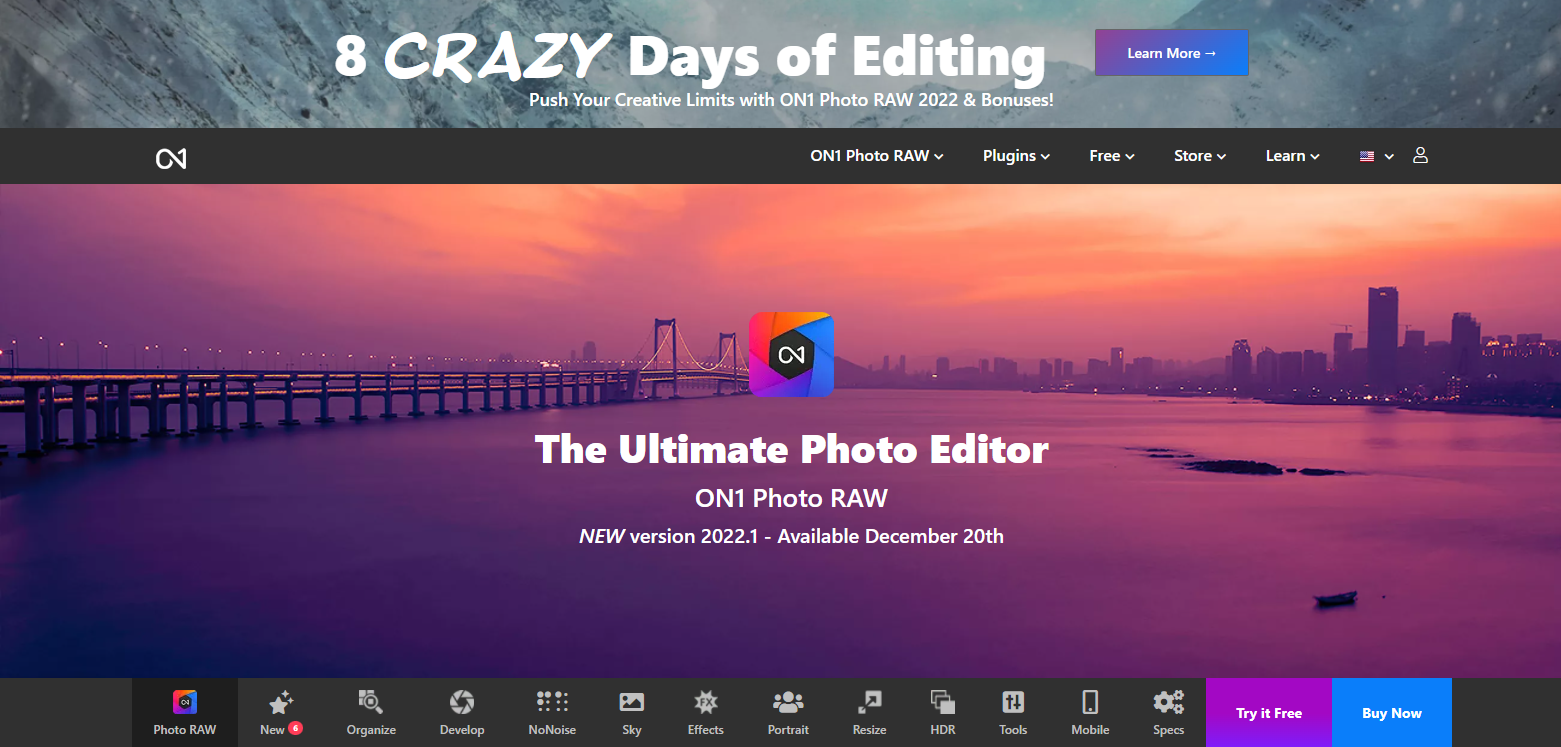The image size is (1561, 747).
Task: Click the ON1 Photo RAW app icon in the hero image
Action: [791, 354]
